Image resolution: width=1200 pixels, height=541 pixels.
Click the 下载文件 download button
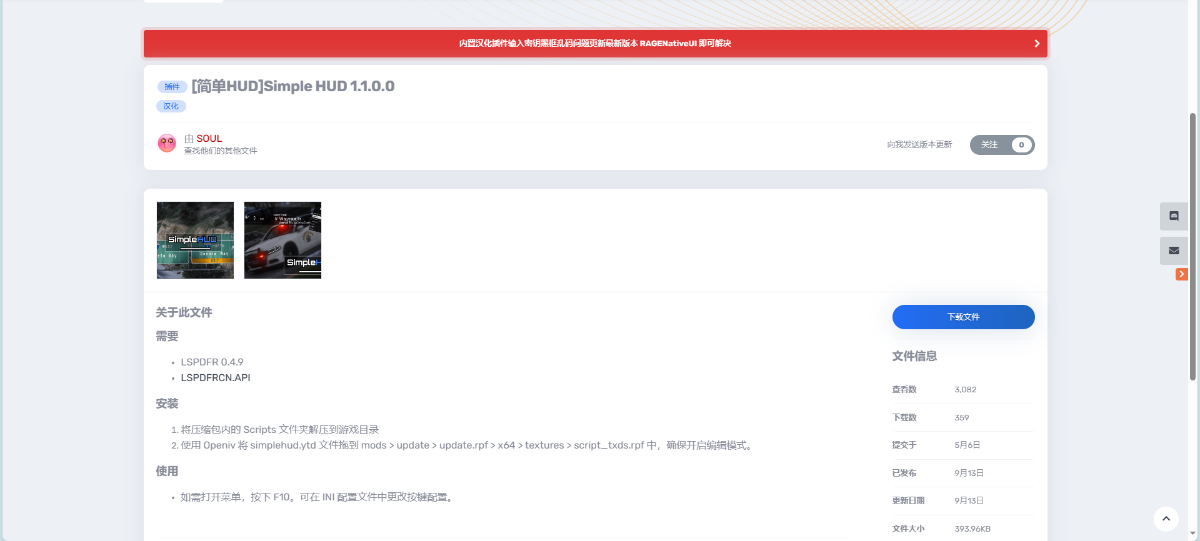pyautogui.click(x=963, y=317)
